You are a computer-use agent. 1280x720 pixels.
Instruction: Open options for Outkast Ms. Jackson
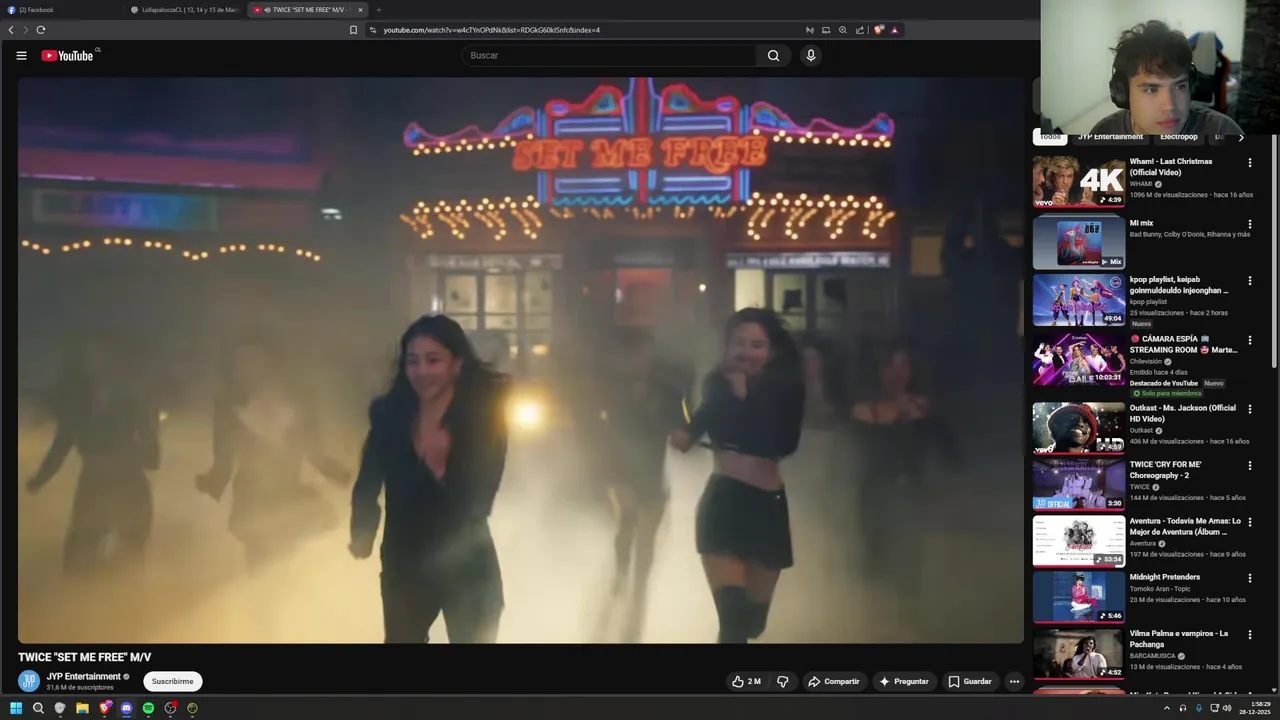pyautogui.click(x=1249, y=410)
